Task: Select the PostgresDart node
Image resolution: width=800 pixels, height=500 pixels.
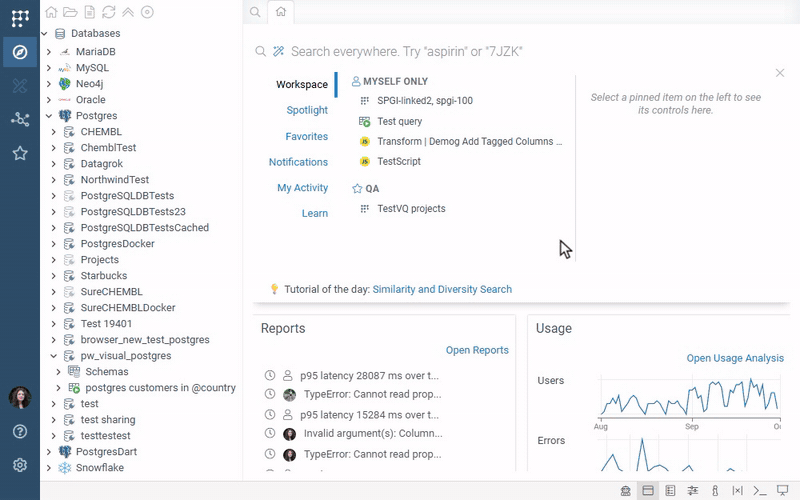Action: click(106, 452)
